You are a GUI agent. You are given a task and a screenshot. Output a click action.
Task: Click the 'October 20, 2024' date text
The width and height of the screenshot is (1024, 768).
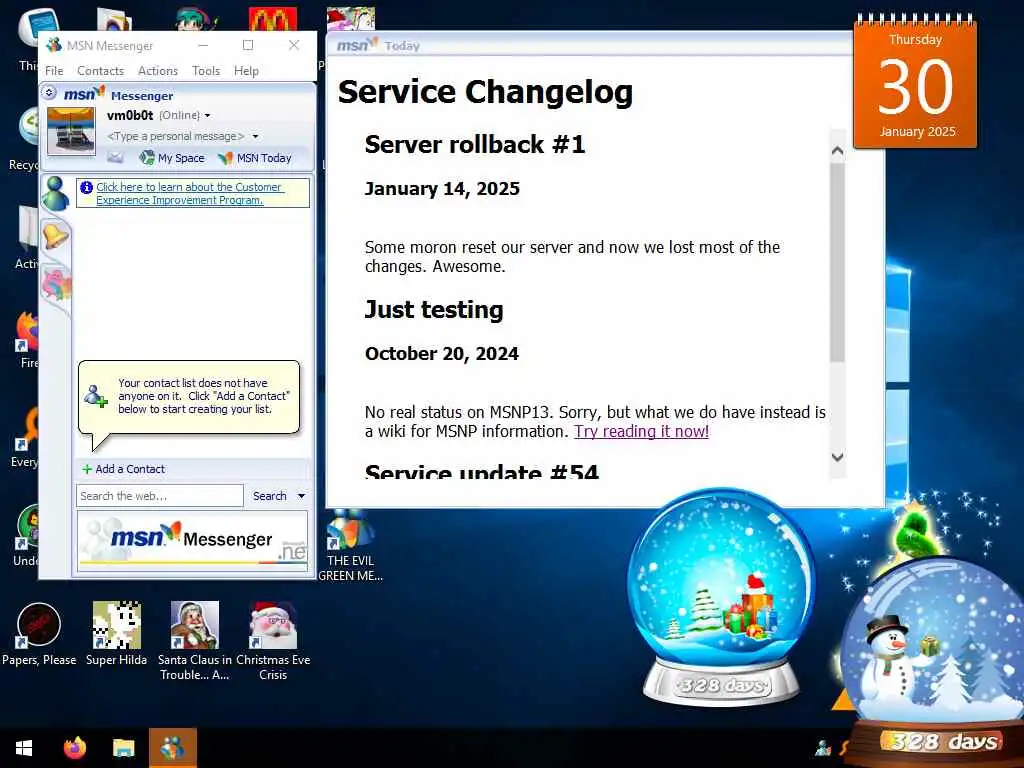(441, 353)
